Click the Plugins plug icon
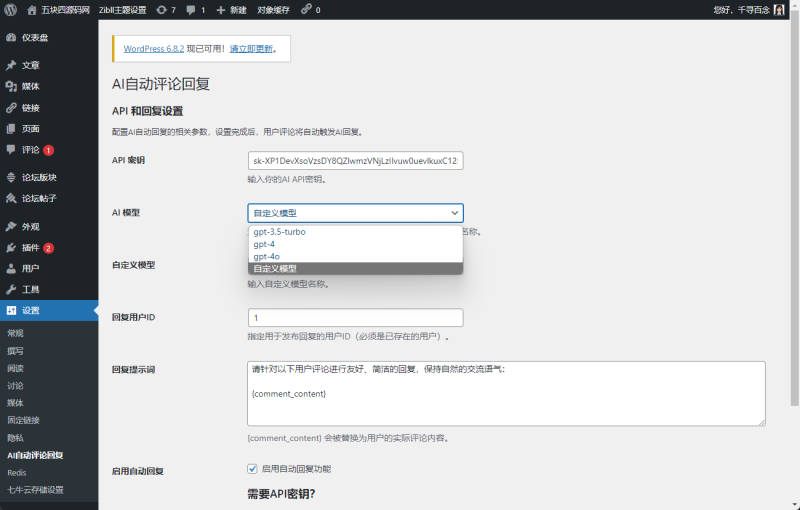Viewport: 800px width, 510px height. coord(11,247)
